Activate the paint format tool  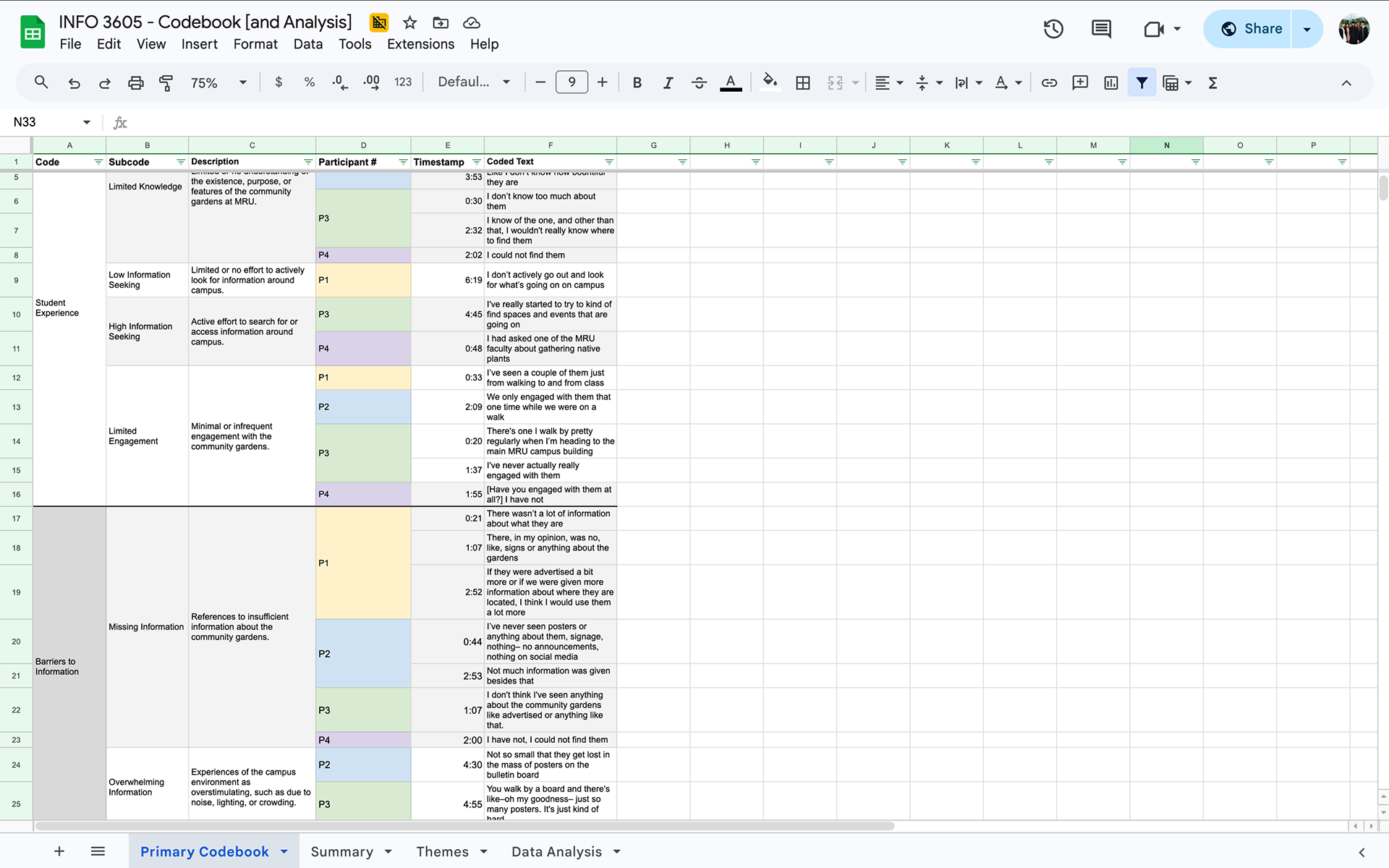(166, 82)
